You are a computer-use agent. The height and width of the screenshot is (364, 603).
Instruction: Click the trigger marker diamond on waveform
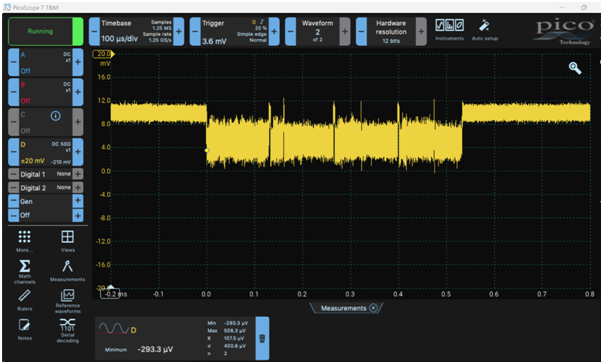[x=207, y=150]
